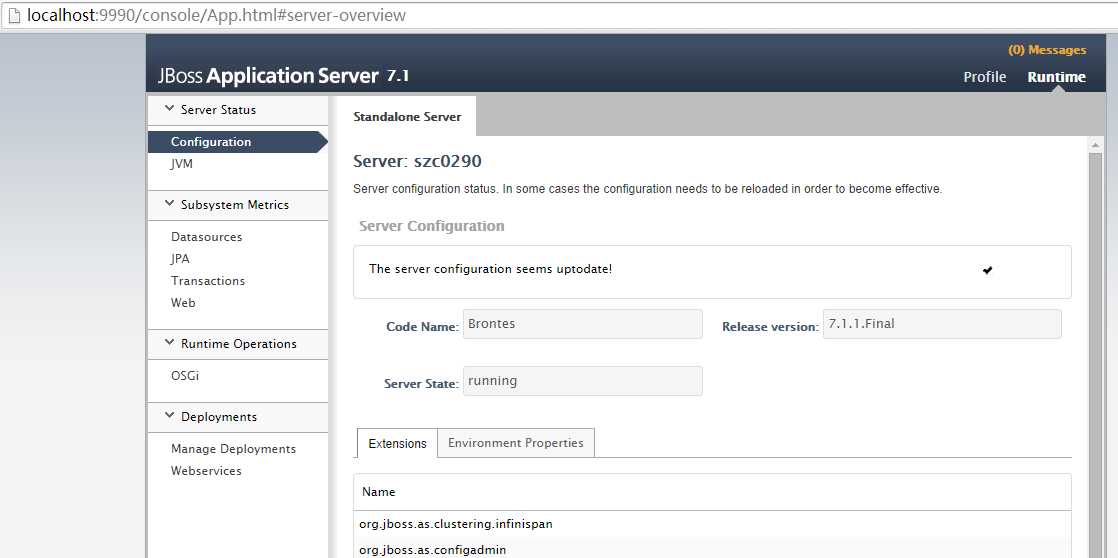Click the vertical scrollbar thumb in the content panel
This screenshot has height=558, width=1118.
point(1096,355)
